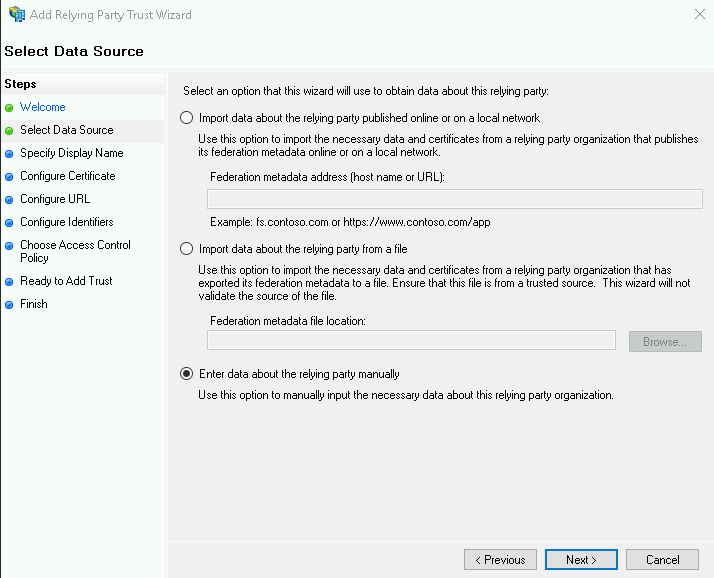
Task: Cancel the relying party trust wizard
Action: pos(663,560)
